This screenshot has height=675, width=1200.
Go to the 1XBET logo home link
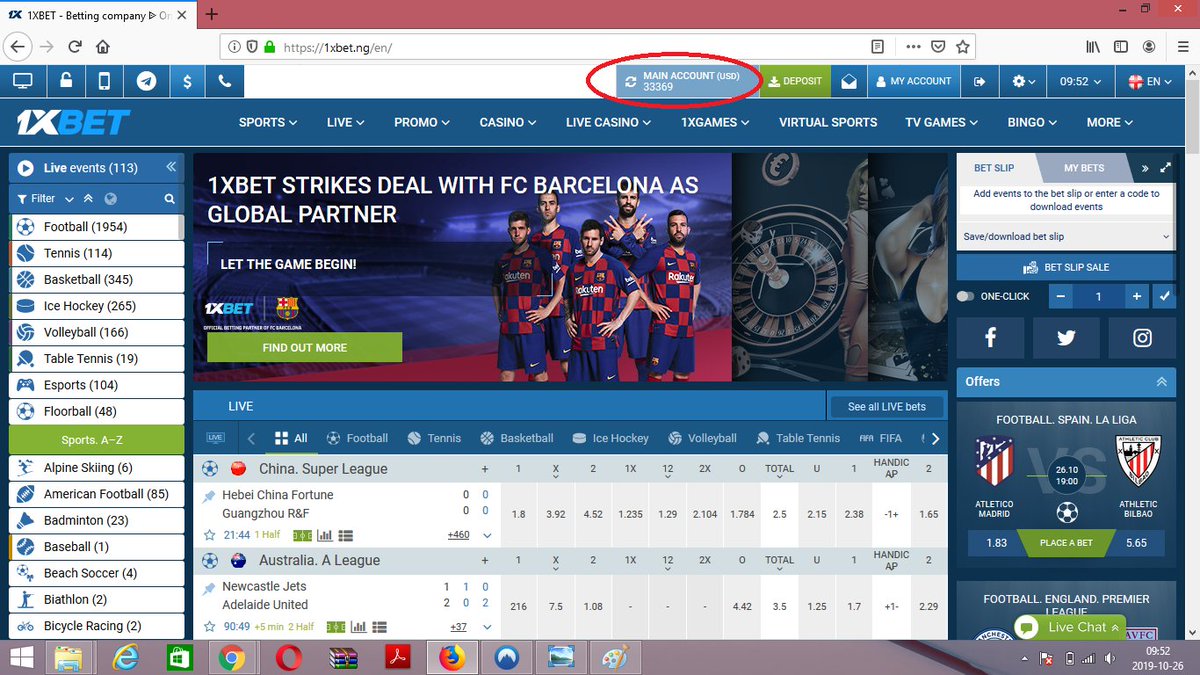pos(73,122)
